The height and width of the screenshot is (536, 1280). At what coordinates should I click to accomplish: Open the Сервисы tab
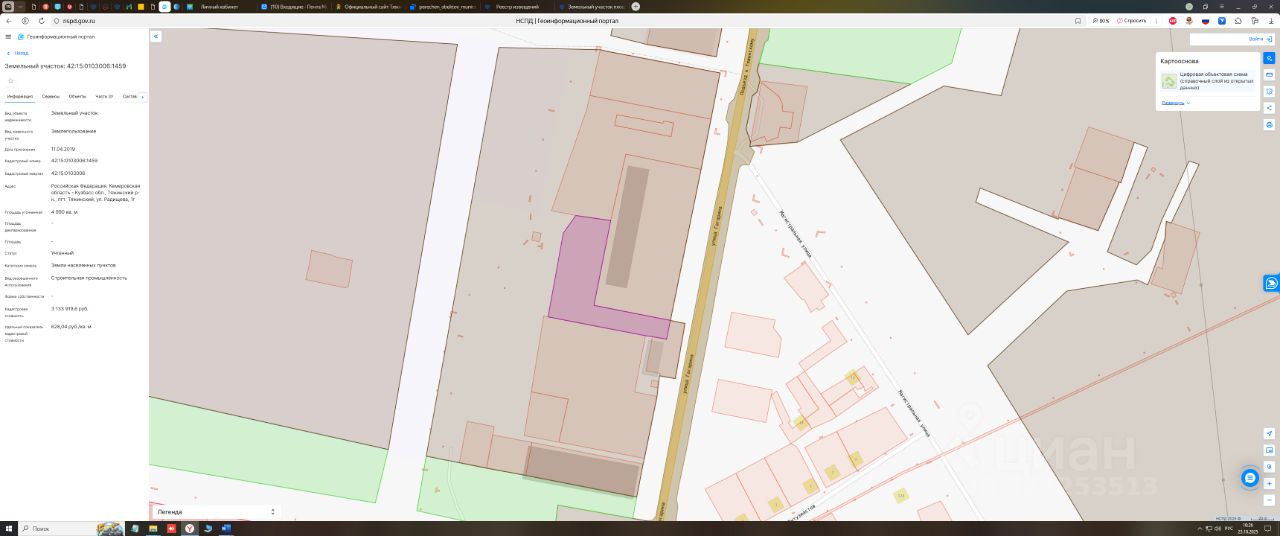click(51, 97)
